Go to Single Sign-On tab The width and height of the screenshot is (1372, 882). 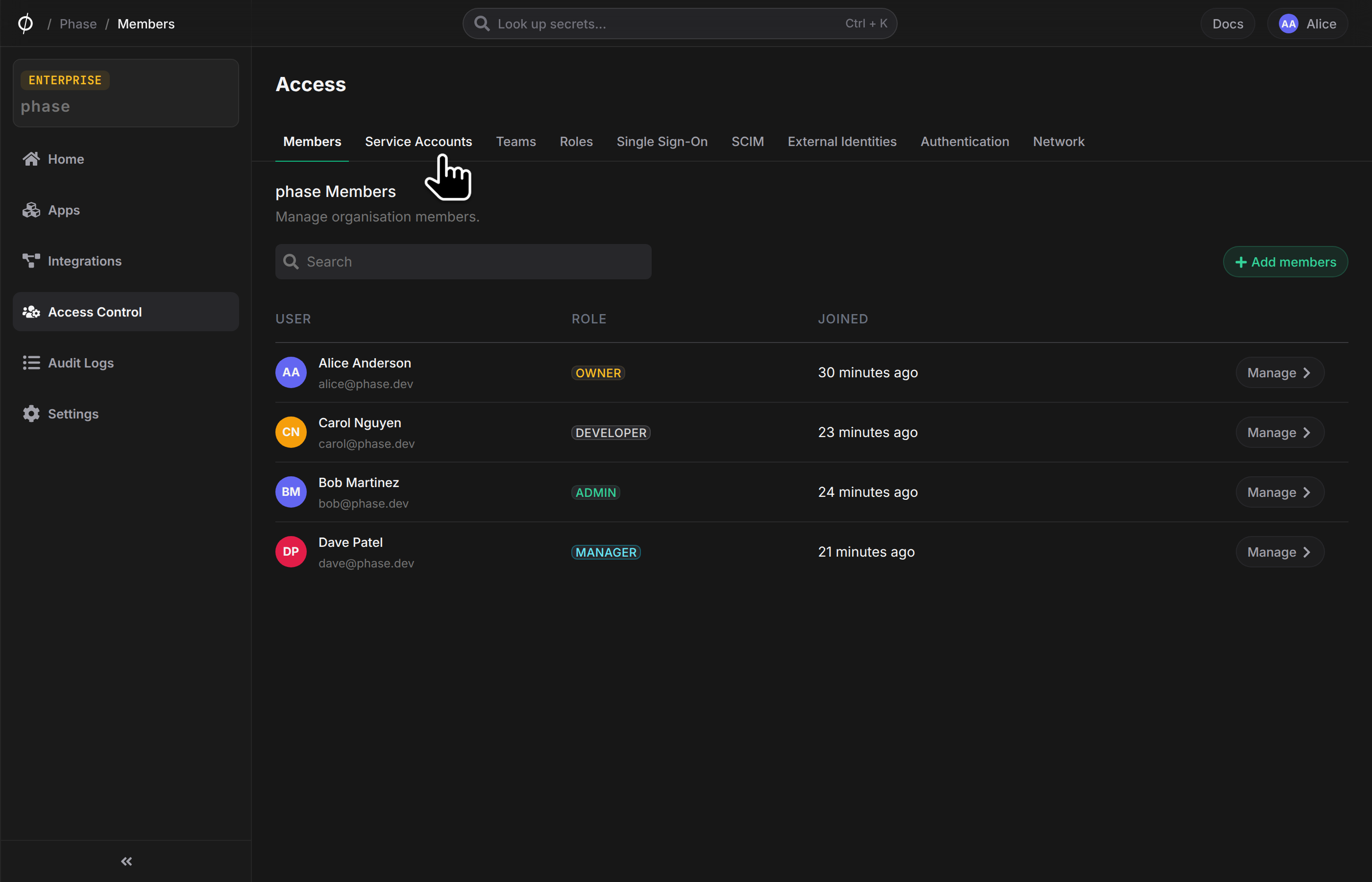pos(662,142)
